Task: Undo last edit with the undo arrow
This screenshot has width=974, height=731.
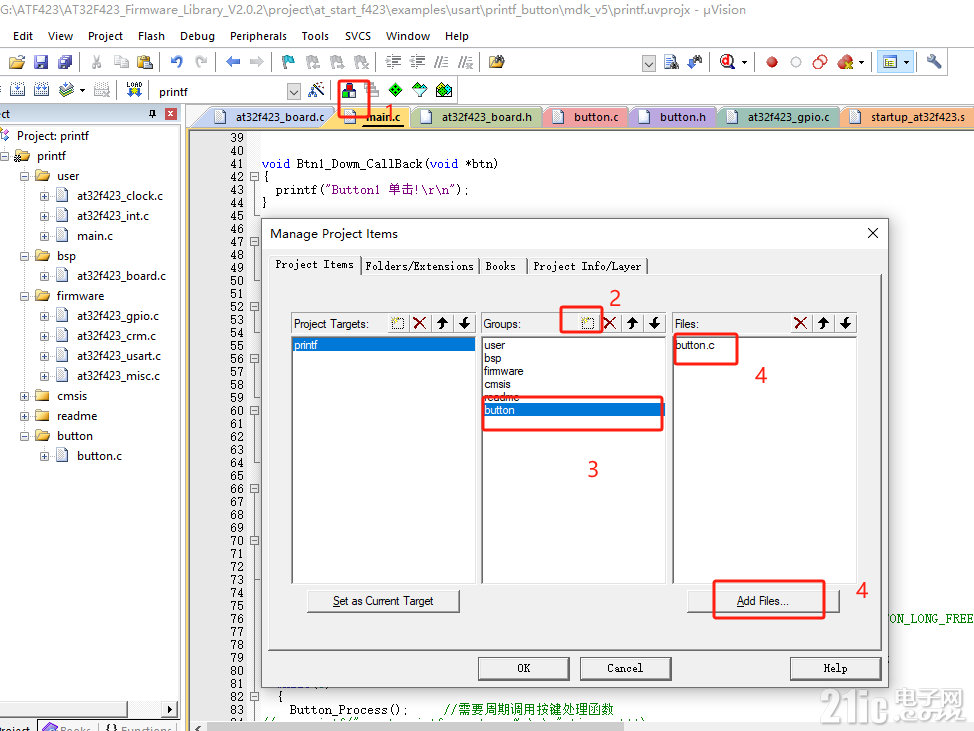Action: pos(177,62)
